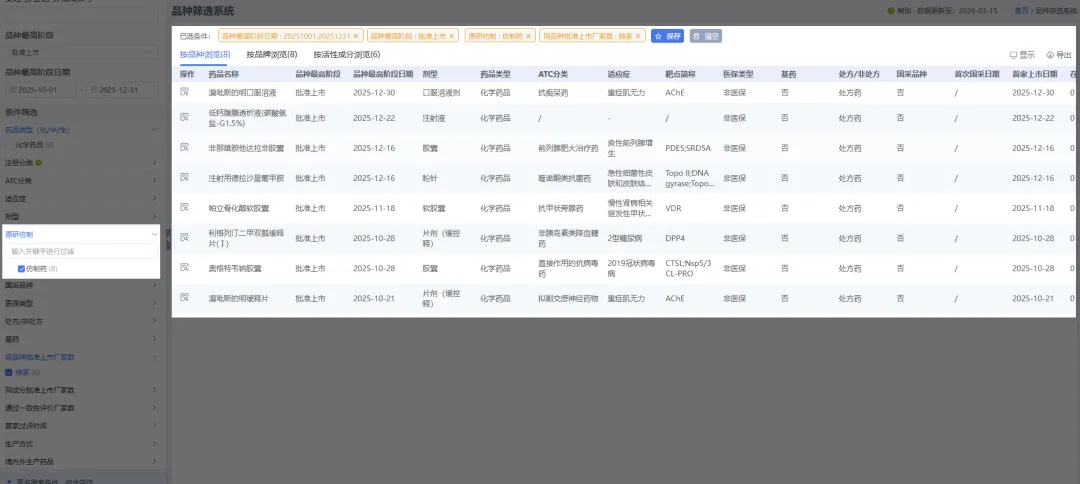The image size is (1080, 484).
Task: Click the 重症肌无力 cell in first row
Action: (x=626, y=92)
